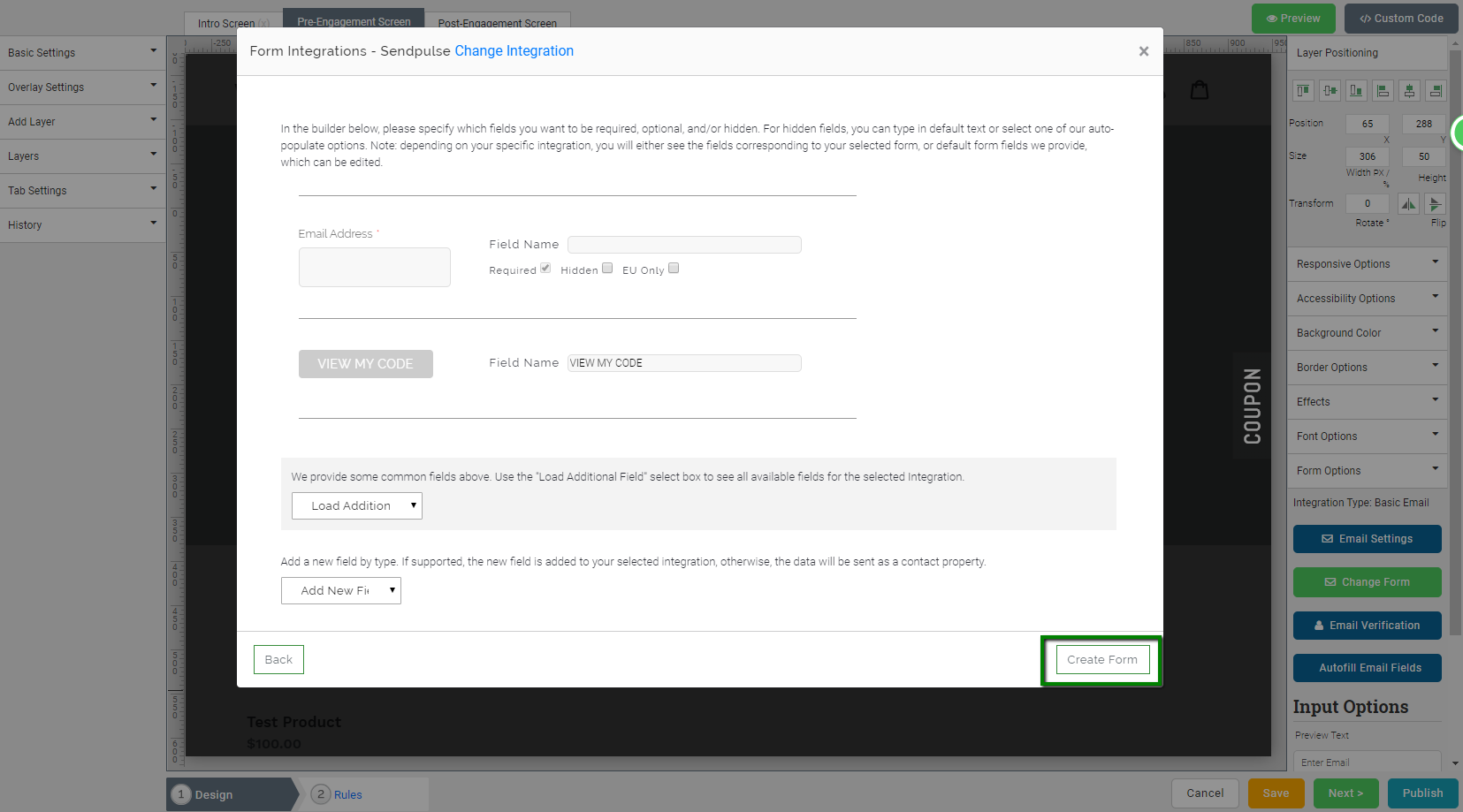Switch to the Post-Engagement Screen tab
This screenshot has width=1463, height=812.
pyautogui.click(x=497, y=23)
